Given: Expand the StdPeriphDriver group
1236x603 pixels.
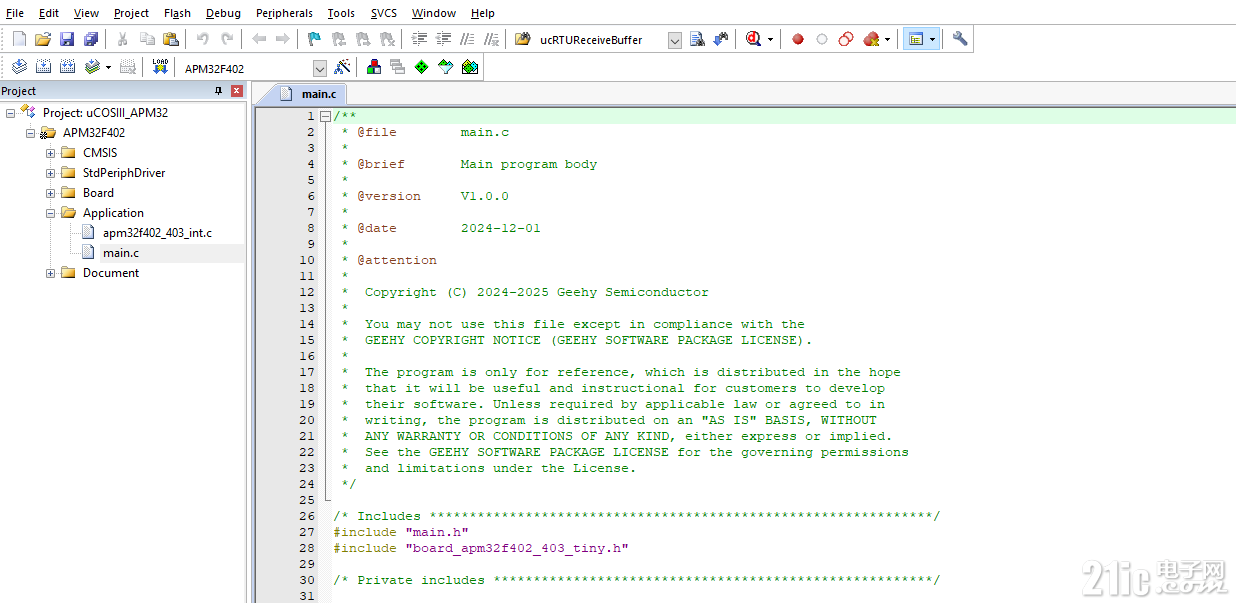Looking at the screenshot, I should coord(51,173).
